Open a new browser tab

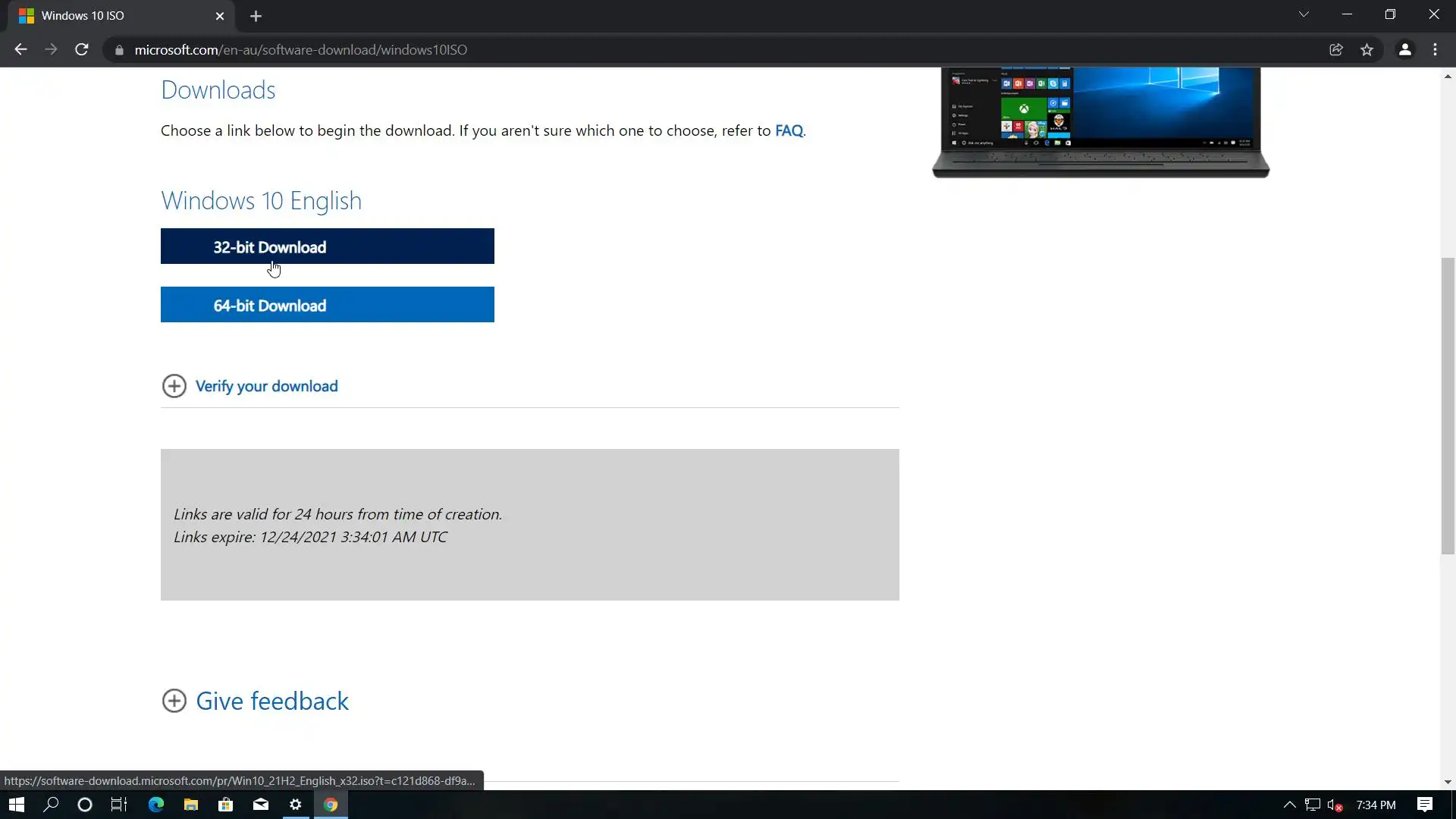[x=256, y=16]
